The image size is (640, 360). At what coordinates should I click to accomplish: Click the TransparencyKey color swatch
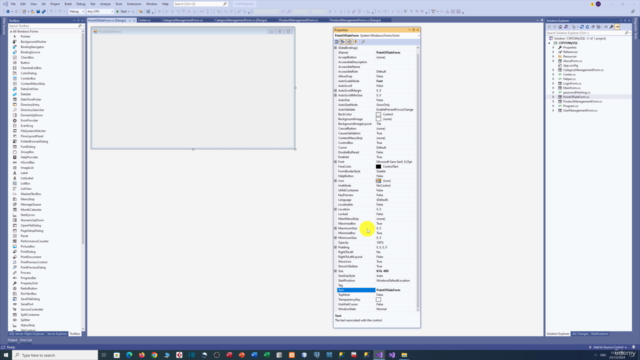coord(378,300)
